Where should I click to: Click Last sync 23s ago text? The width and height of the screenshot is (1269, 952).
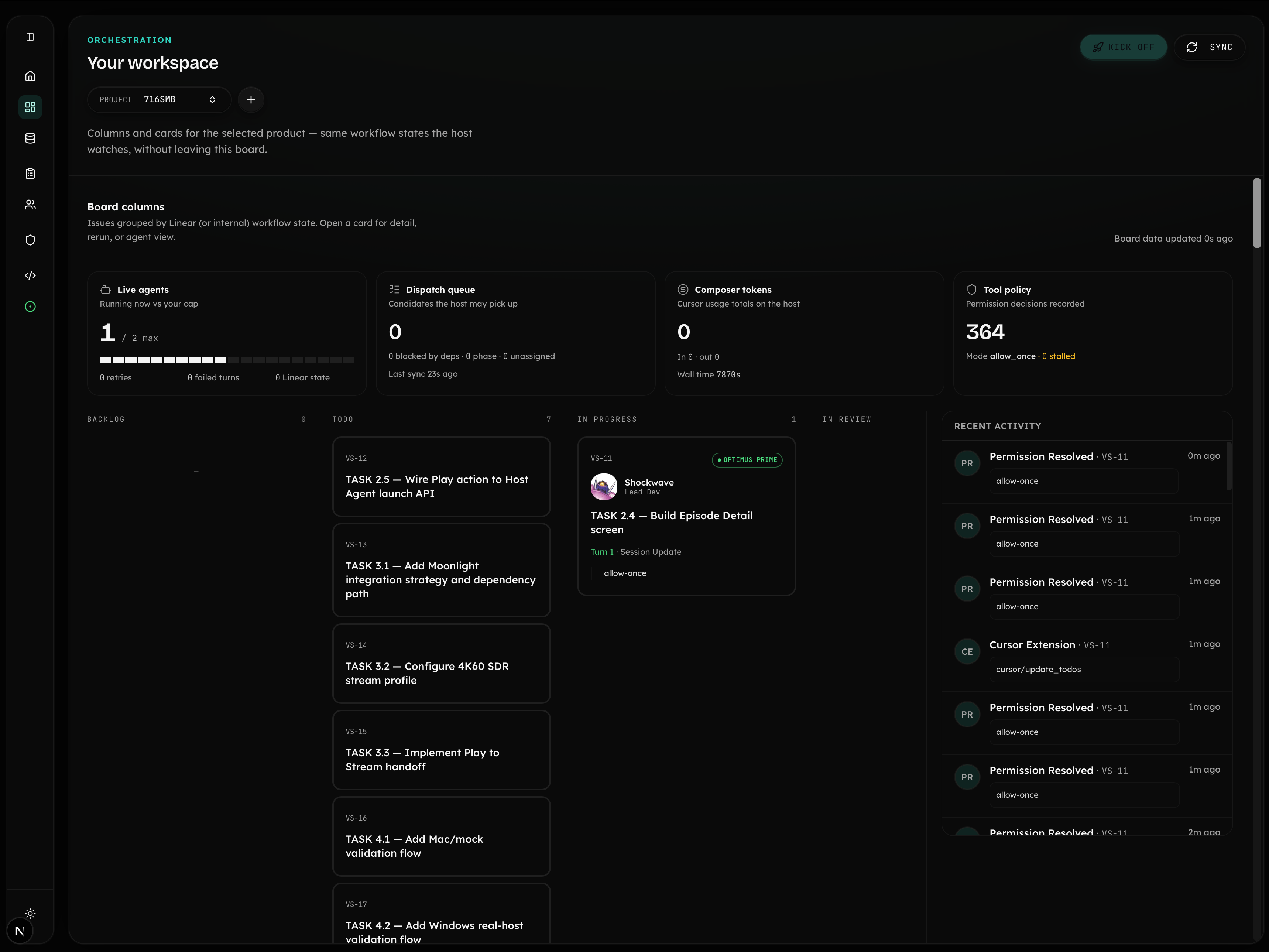point(423,374)
